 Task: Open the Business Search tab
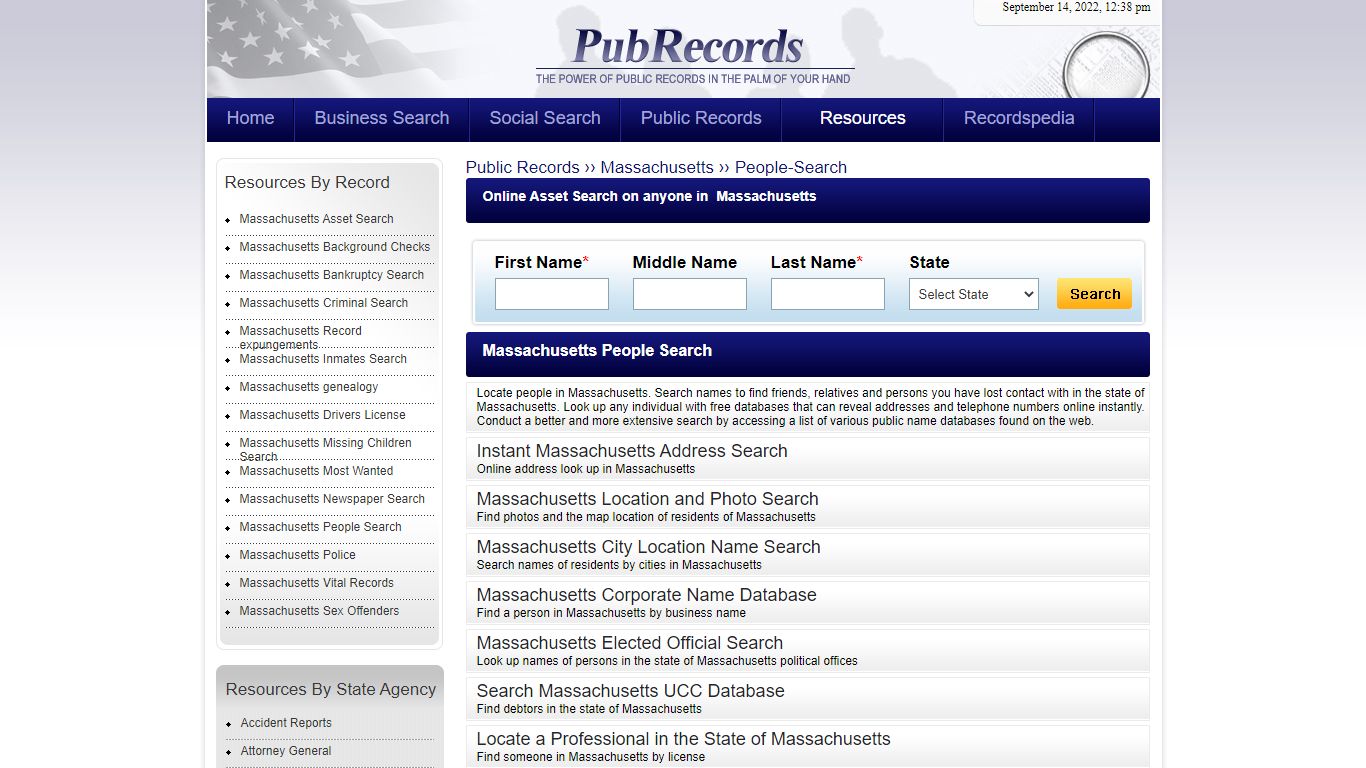click(x=381, y=118)
